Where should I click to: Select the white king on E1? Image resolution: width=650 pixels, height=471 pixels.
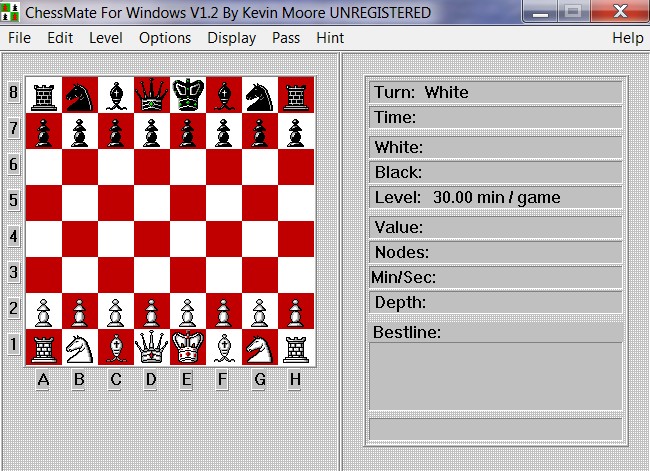coord(188,347)
